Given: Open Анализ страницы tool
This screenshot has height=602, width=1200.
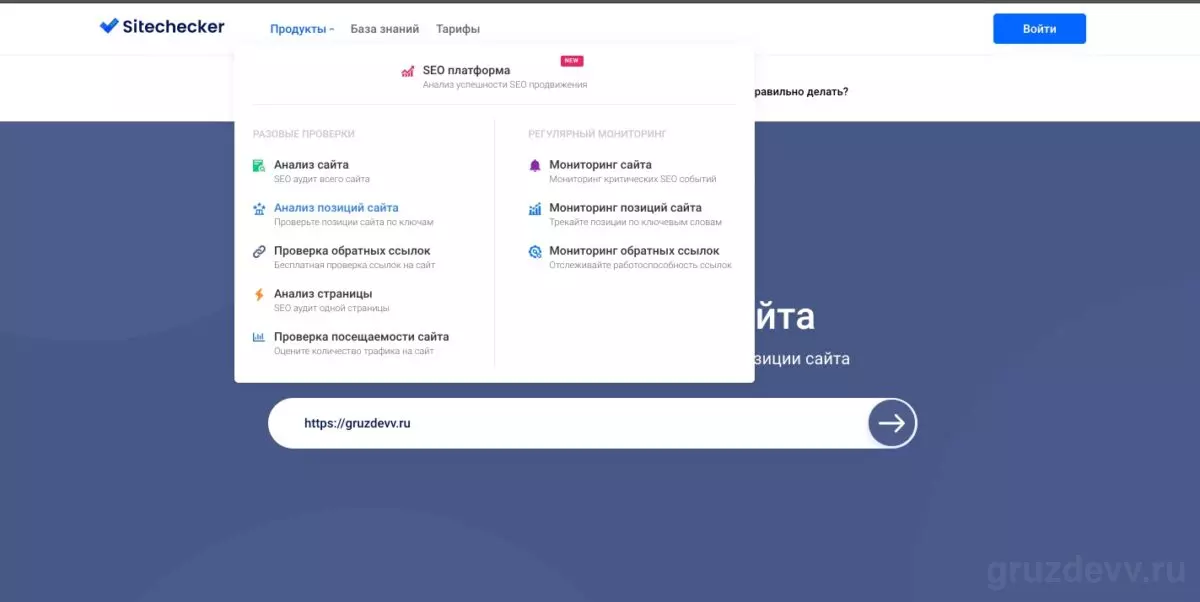Looking at the screenshot, I should (323, 293).
